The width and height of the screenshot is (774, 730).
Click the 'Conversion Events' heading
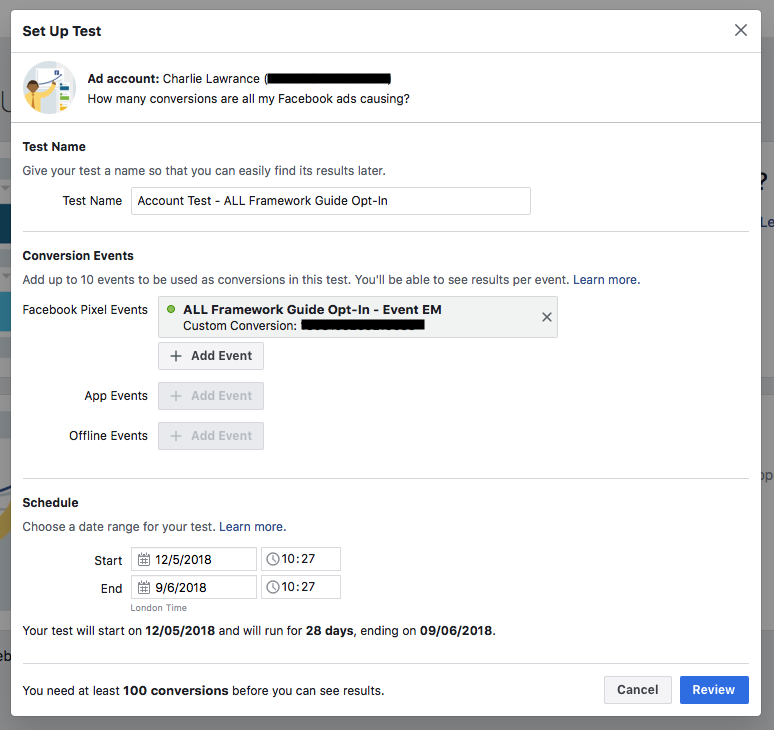tap(78, 256)
